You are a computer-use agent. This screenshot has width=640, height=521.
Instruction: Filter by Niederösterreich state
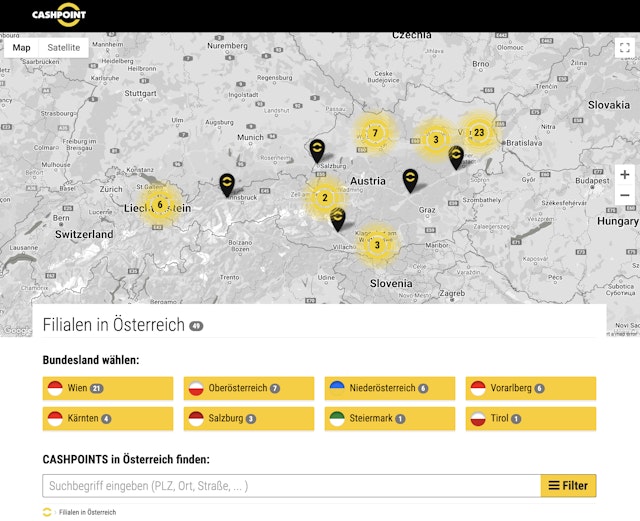tap(390, 388)
